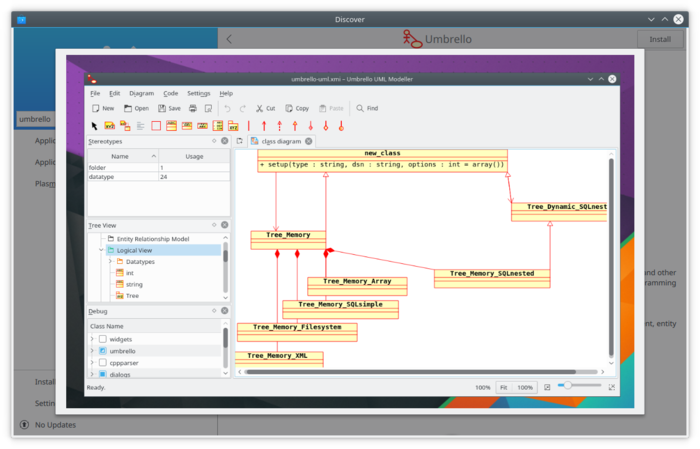Select the Tree_Memory class box
This screenshot has height=449, width=700.
point(288,240)
